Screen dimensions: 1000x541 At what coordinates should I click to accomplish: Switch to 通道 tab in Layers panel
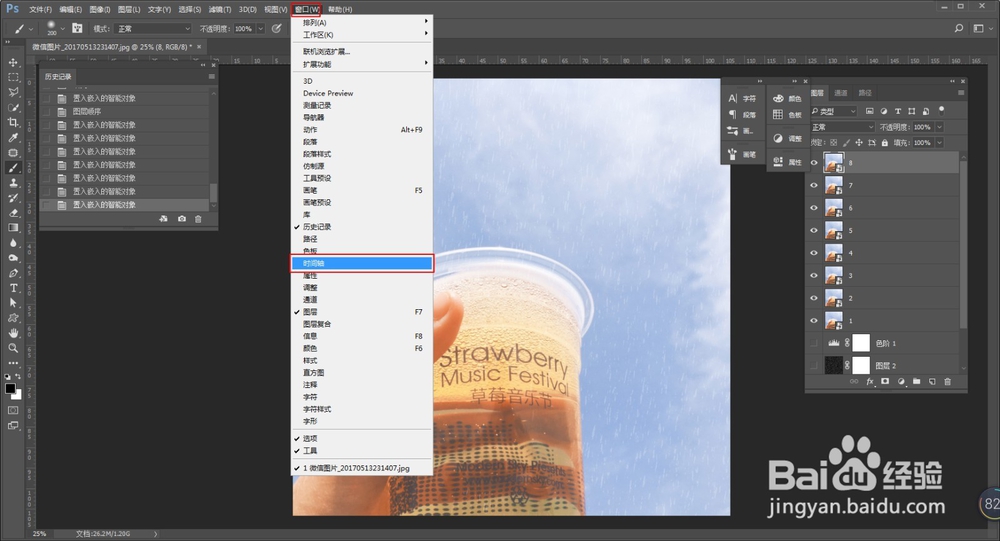(841, 93)
